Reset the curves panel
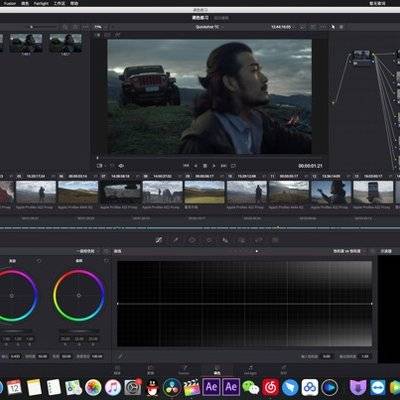 click(x=372, y=251)
